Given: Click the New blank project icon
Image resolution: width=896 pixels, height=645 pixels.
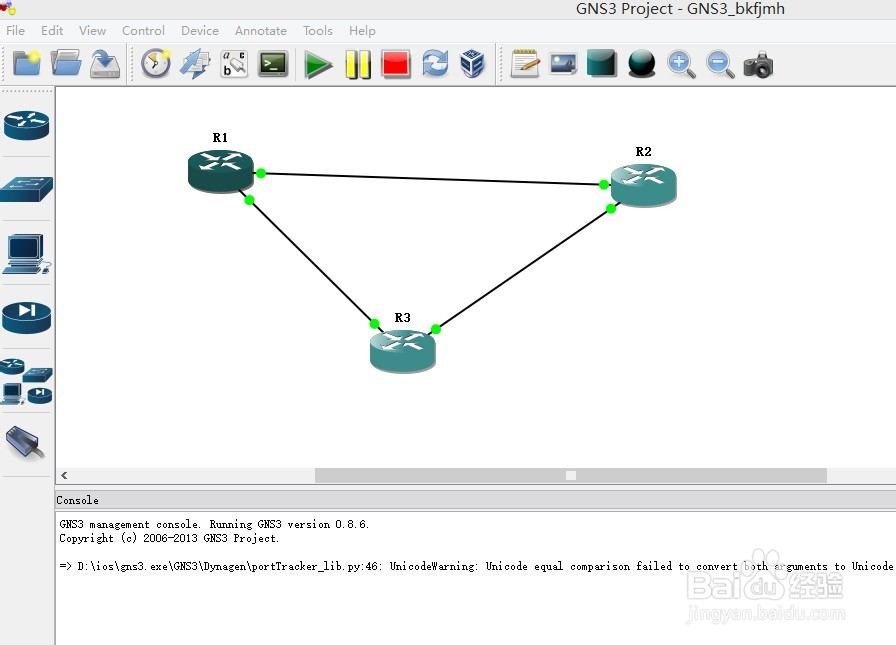Looking at the screenshot, I should pyautogui.click(x=26, y=63).
